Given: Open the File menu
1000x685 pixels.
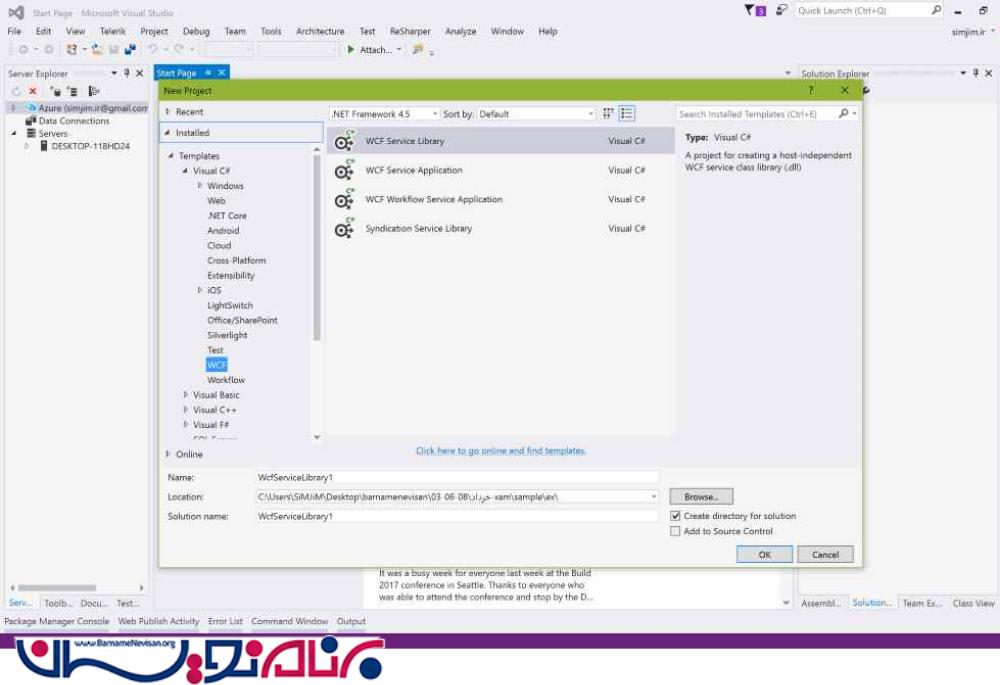Looking at the screenshot, I should click(x=14, y=31).
